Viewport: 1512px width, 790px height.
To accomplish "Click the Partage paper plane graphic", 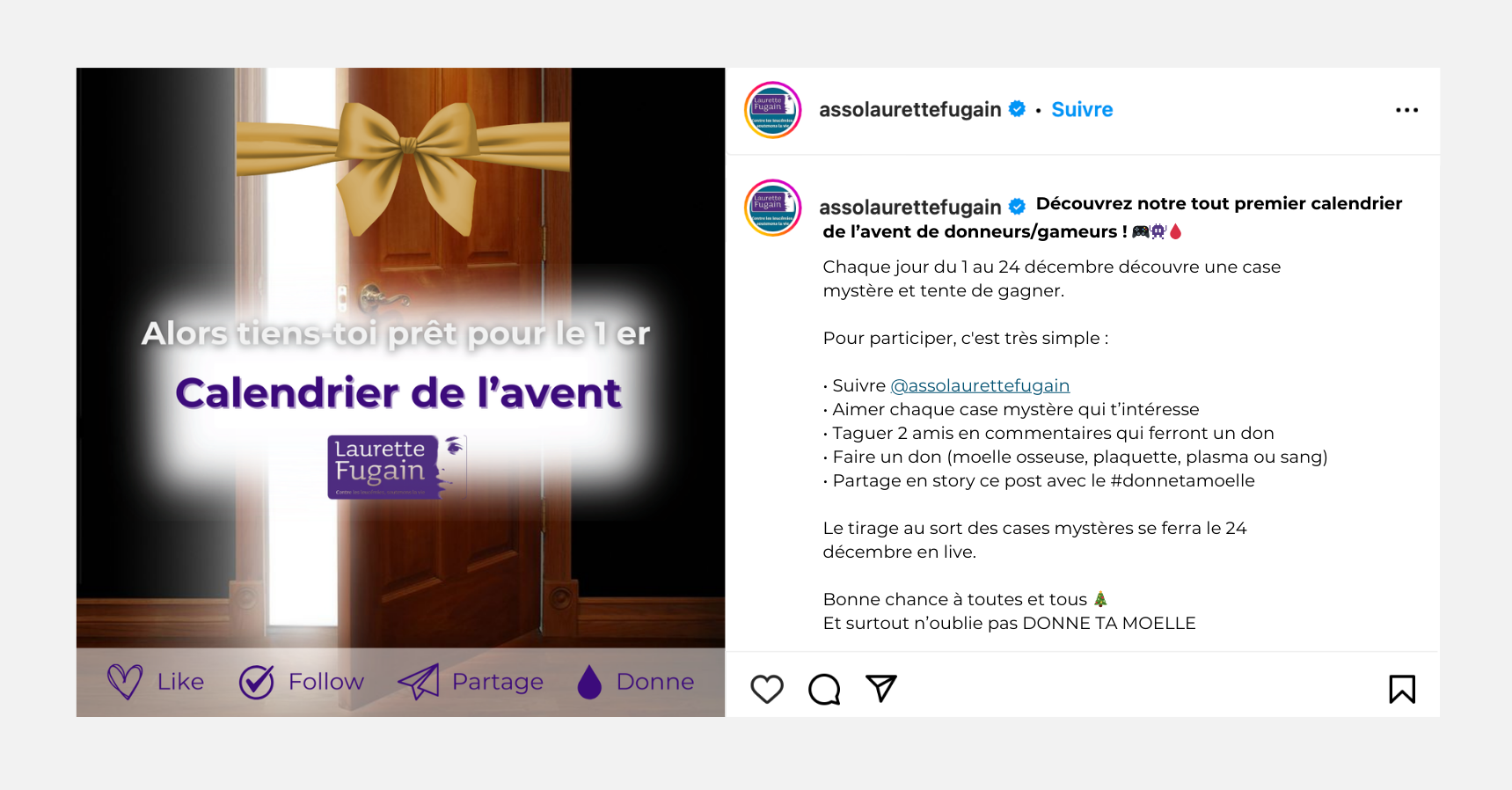I will (x=419, y=682).
